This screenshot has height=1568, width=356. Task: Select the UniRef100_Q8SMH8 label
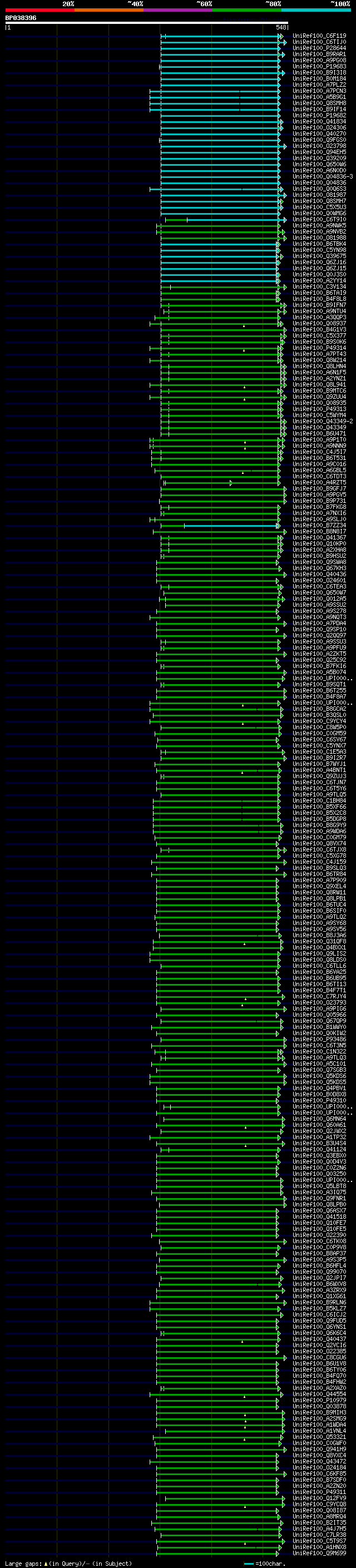coord(319,103)
